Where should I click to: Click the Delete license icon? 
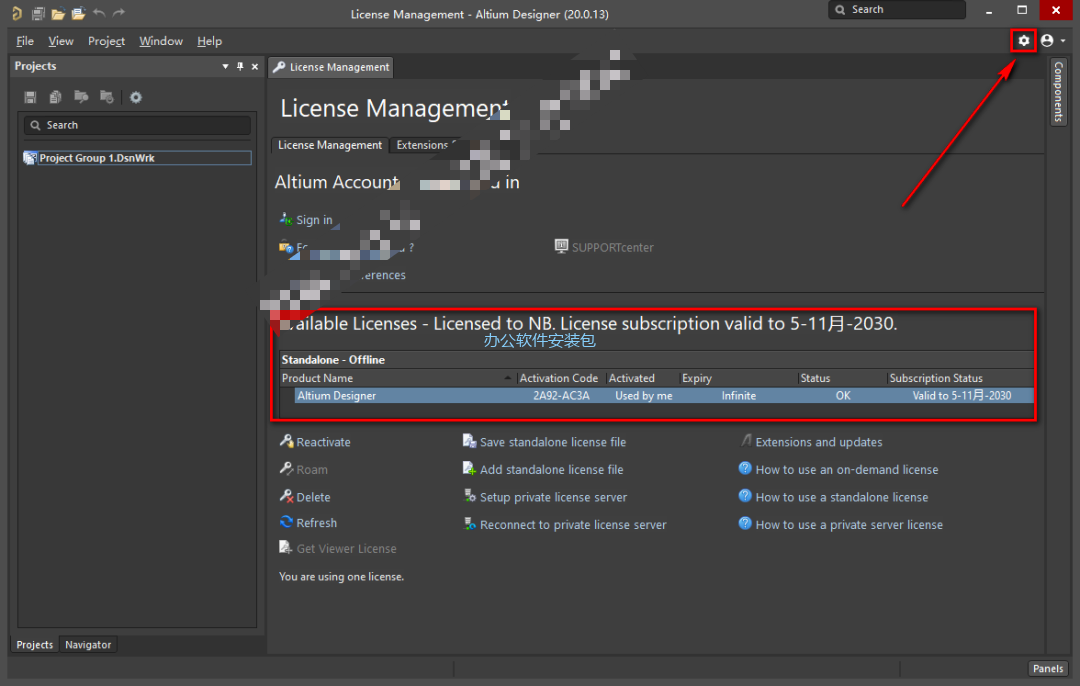coord(287,497)
